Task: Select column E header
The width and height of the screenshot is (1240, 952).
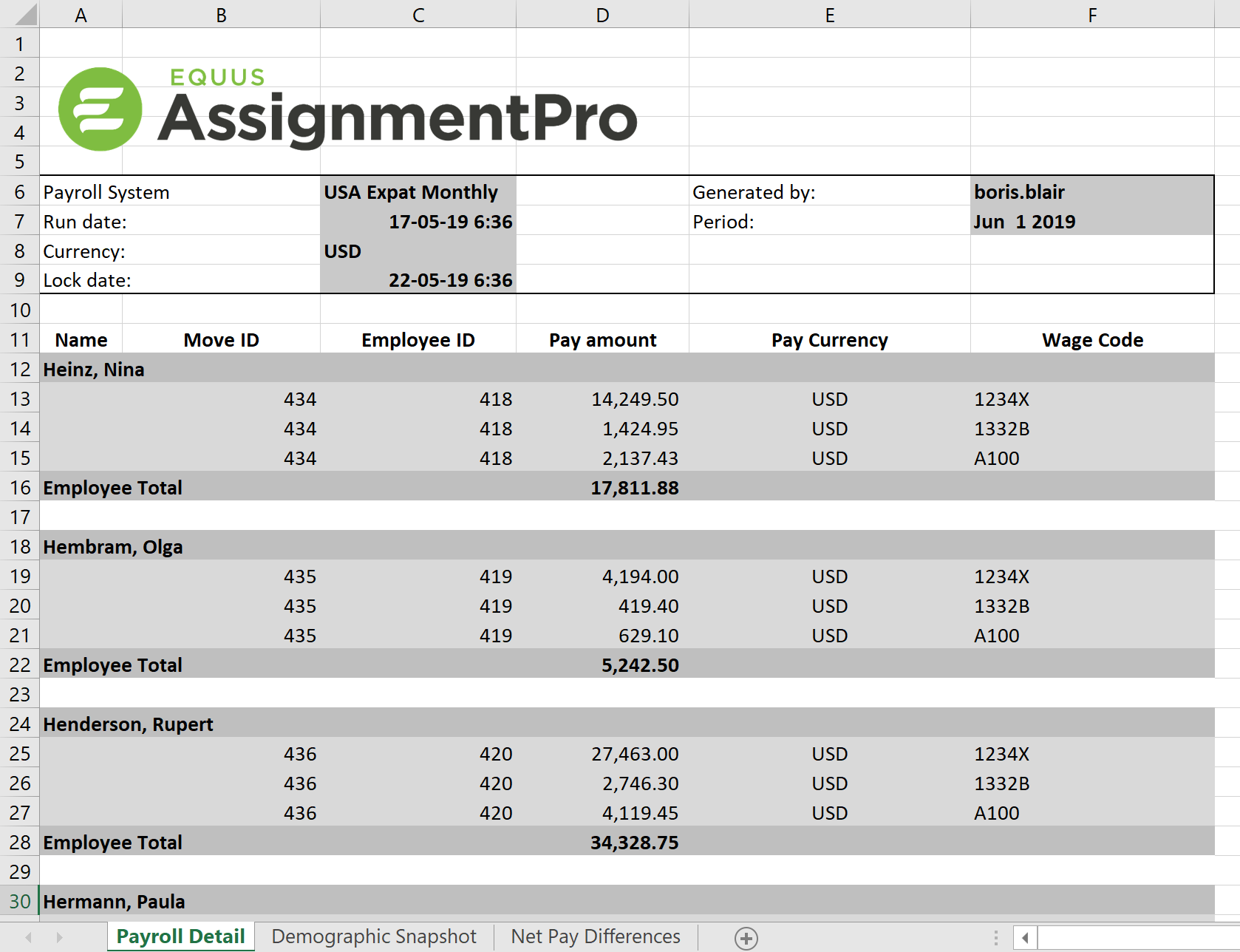Action: (830, 15)
